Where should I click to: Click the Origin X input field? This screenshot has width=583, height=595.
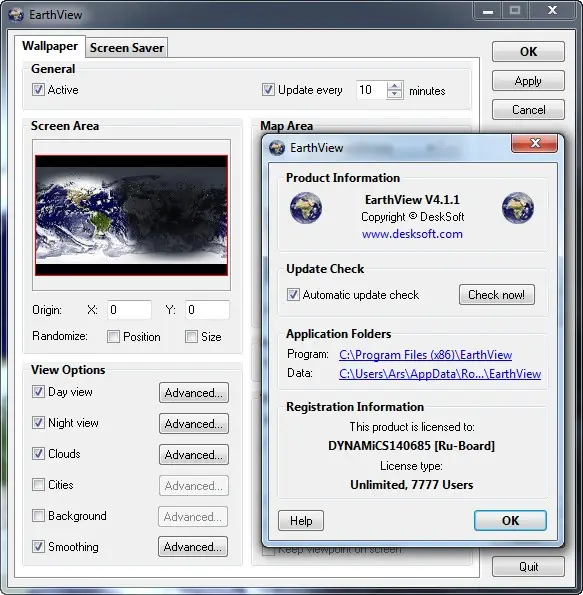point(129,310)
